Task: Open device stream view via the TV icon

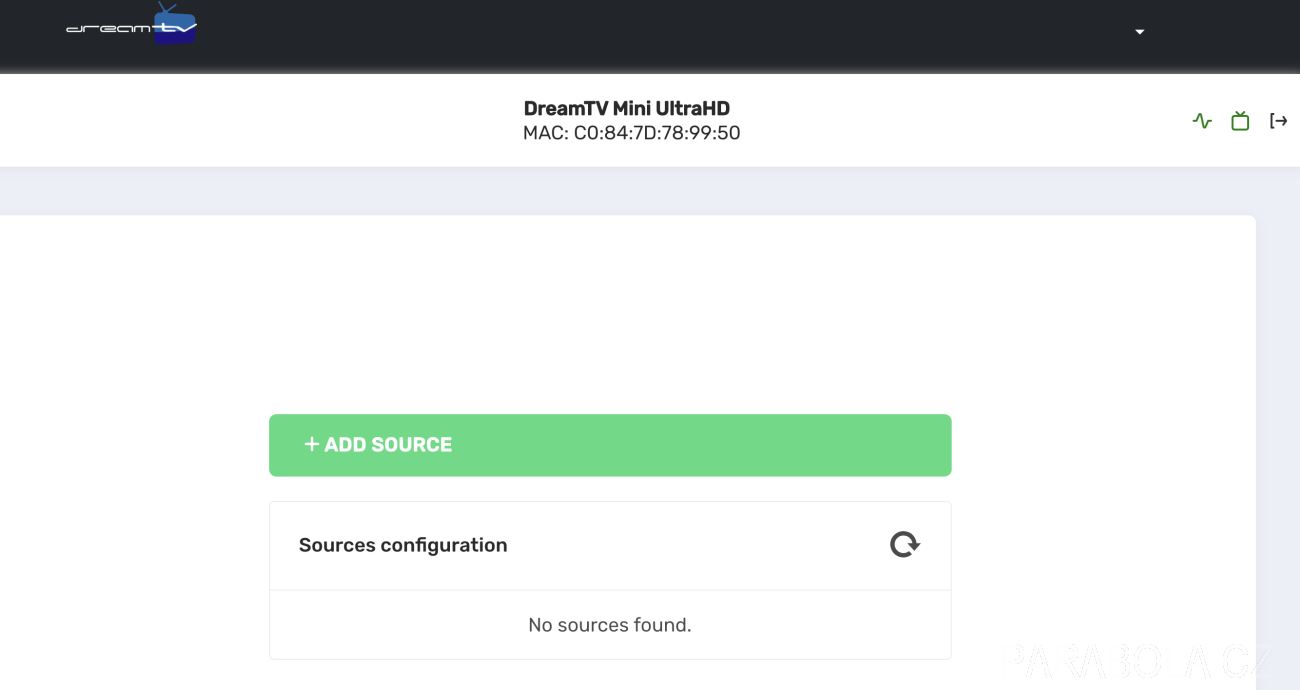Action: (x=1240, y=121)
